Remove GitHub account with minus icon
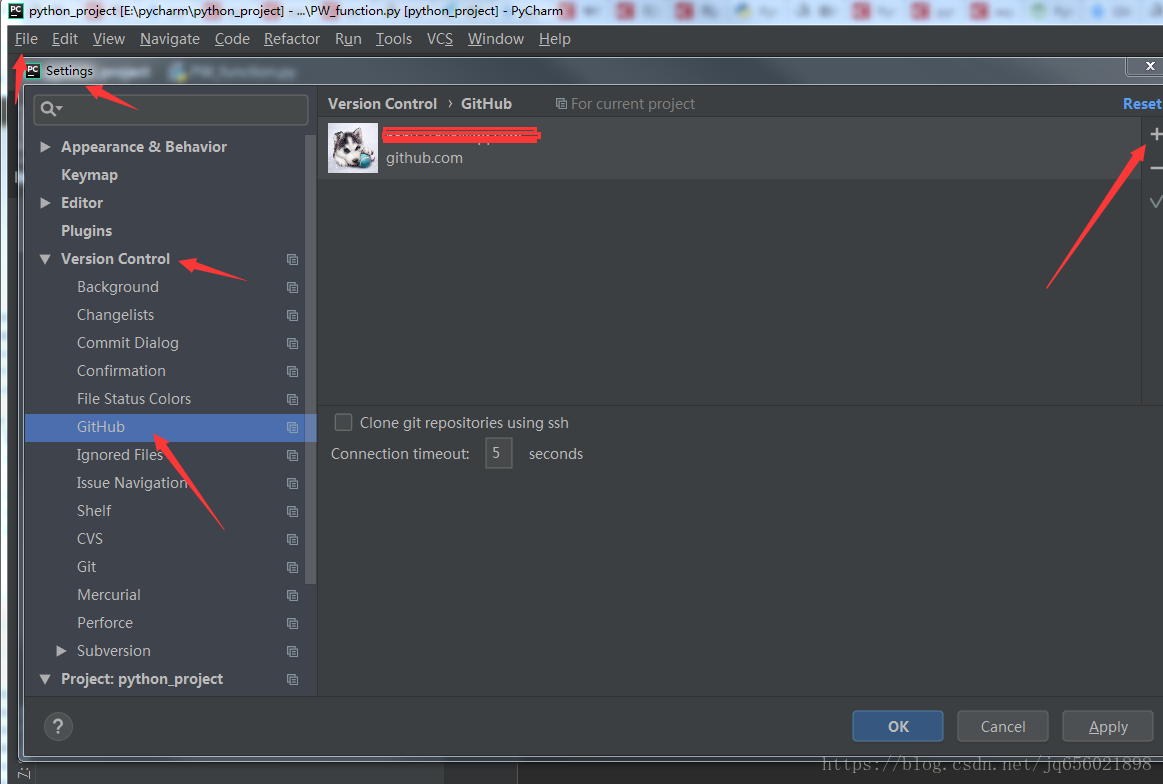Viewport: 1163px width, 784px height. coord(1156,168)
